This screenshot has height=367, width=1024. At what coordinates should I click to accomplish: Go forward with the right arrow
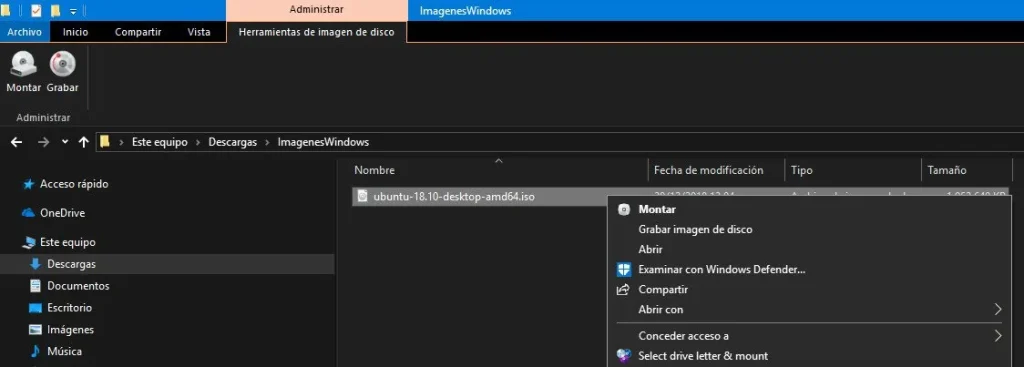tap(43, 142)
